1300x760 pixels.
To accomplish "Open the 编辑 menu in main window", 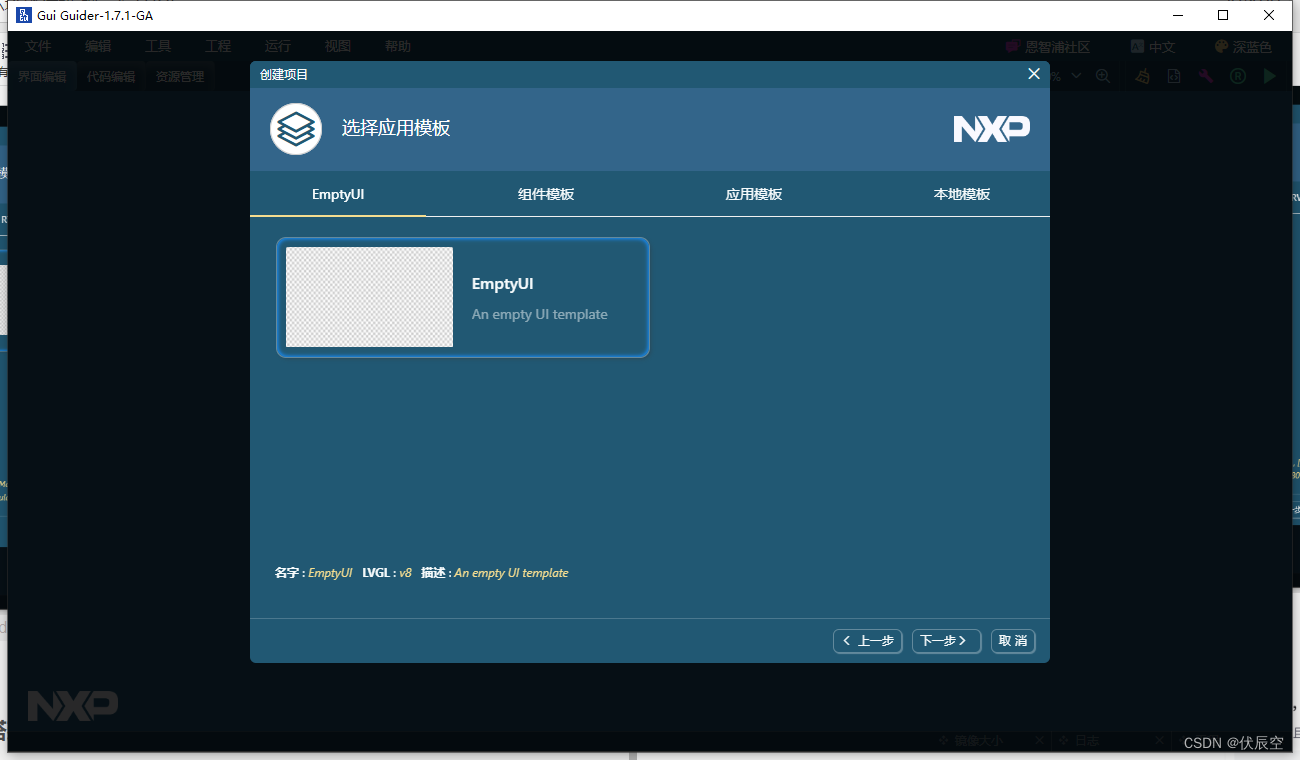I will tap(98, 47).
